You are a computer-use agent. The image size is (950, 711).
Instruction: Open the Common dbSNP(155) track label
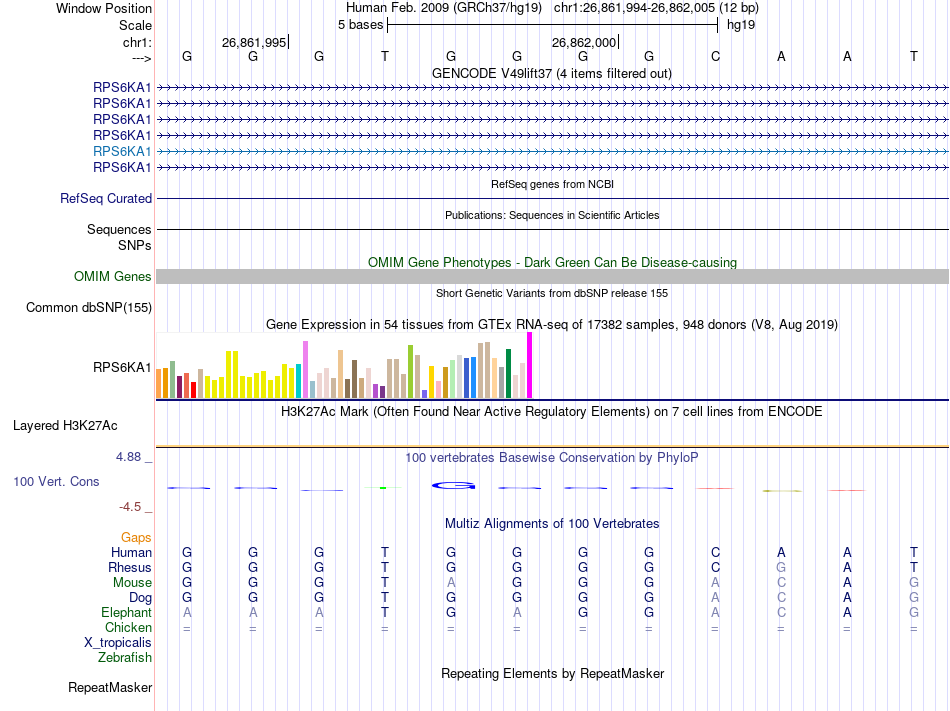point(88,308)
